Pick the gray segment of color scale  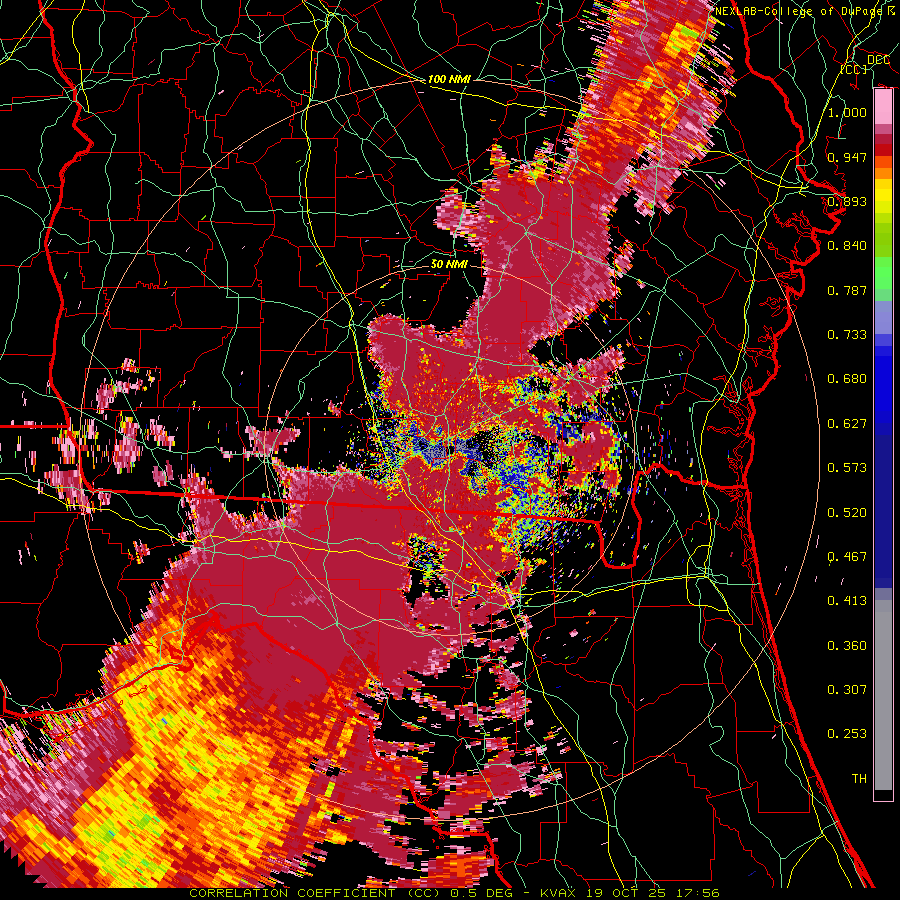pos(883,695)
